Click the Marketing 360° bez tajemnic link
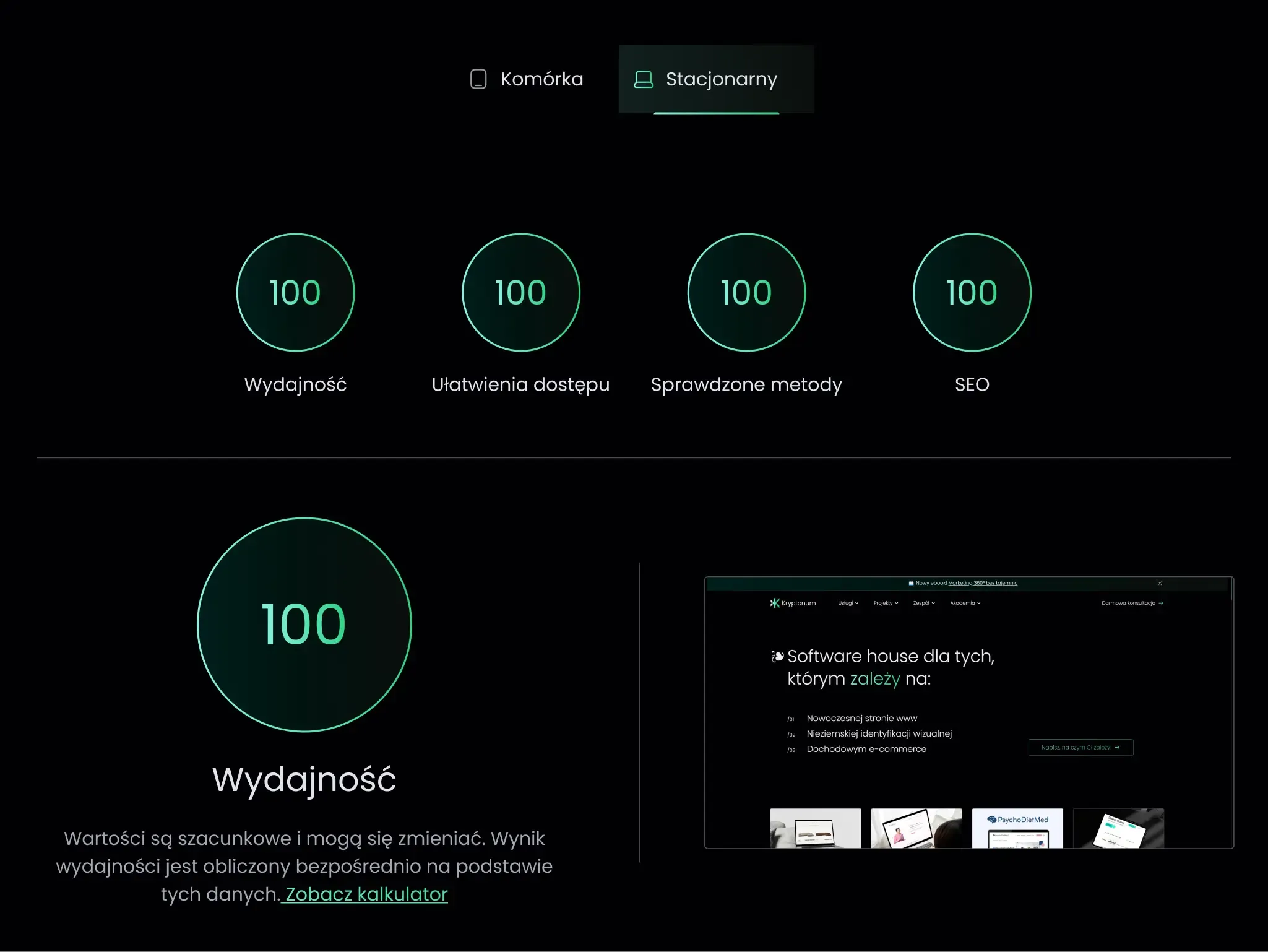The height and width of the screenshot is (952, 1268). [982, 583]
